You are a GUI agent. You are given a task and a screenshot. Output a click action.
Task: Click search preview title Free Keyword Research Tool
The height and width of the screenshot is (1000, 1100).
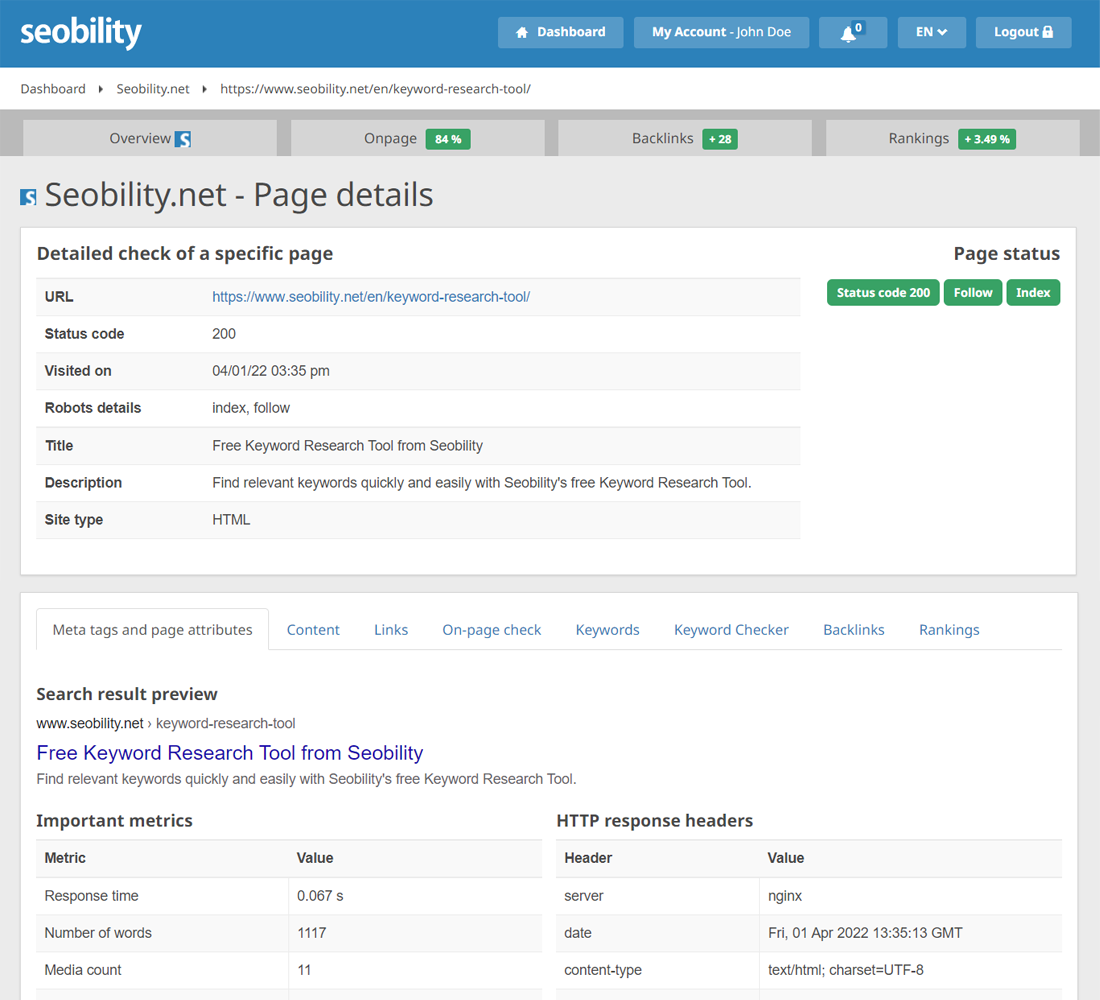point(229,753)
